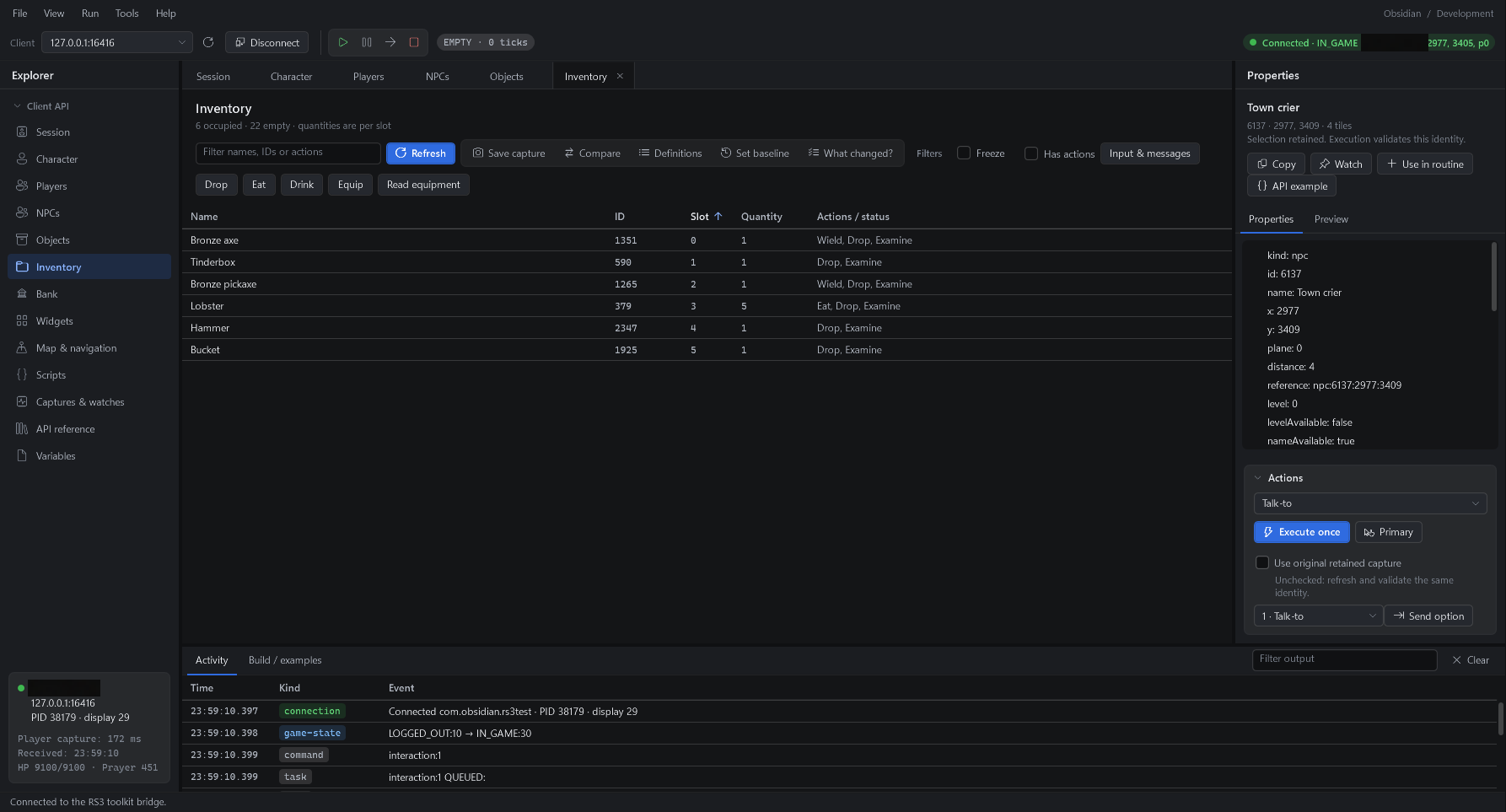The image size is (1506, 812).
Task: Open Map & navigation in the sidebar
Action: click(89, 348)
